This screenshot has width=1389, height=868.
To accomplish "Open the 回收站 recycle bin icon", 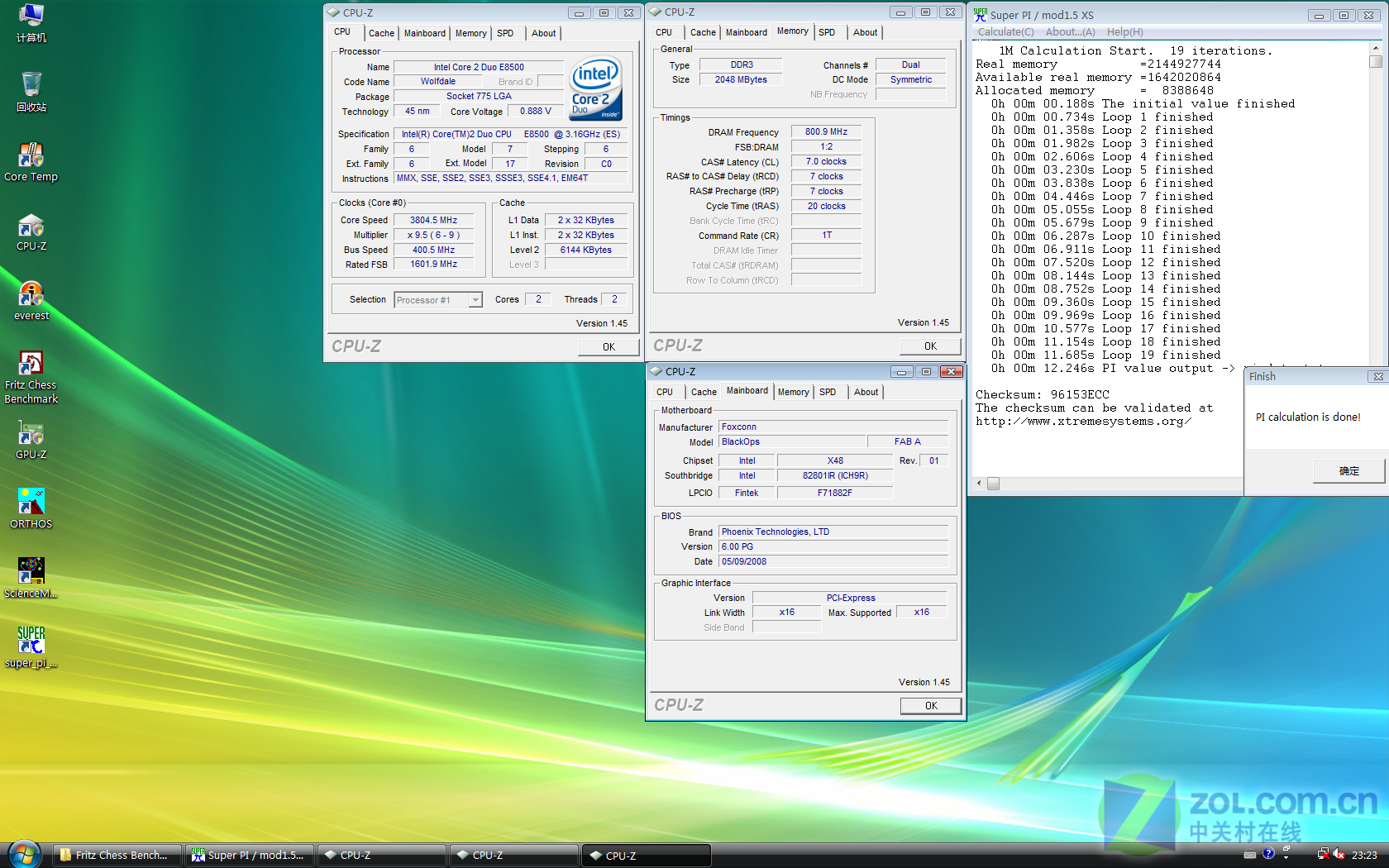I will pyautogui.click(x=31, y=92).
